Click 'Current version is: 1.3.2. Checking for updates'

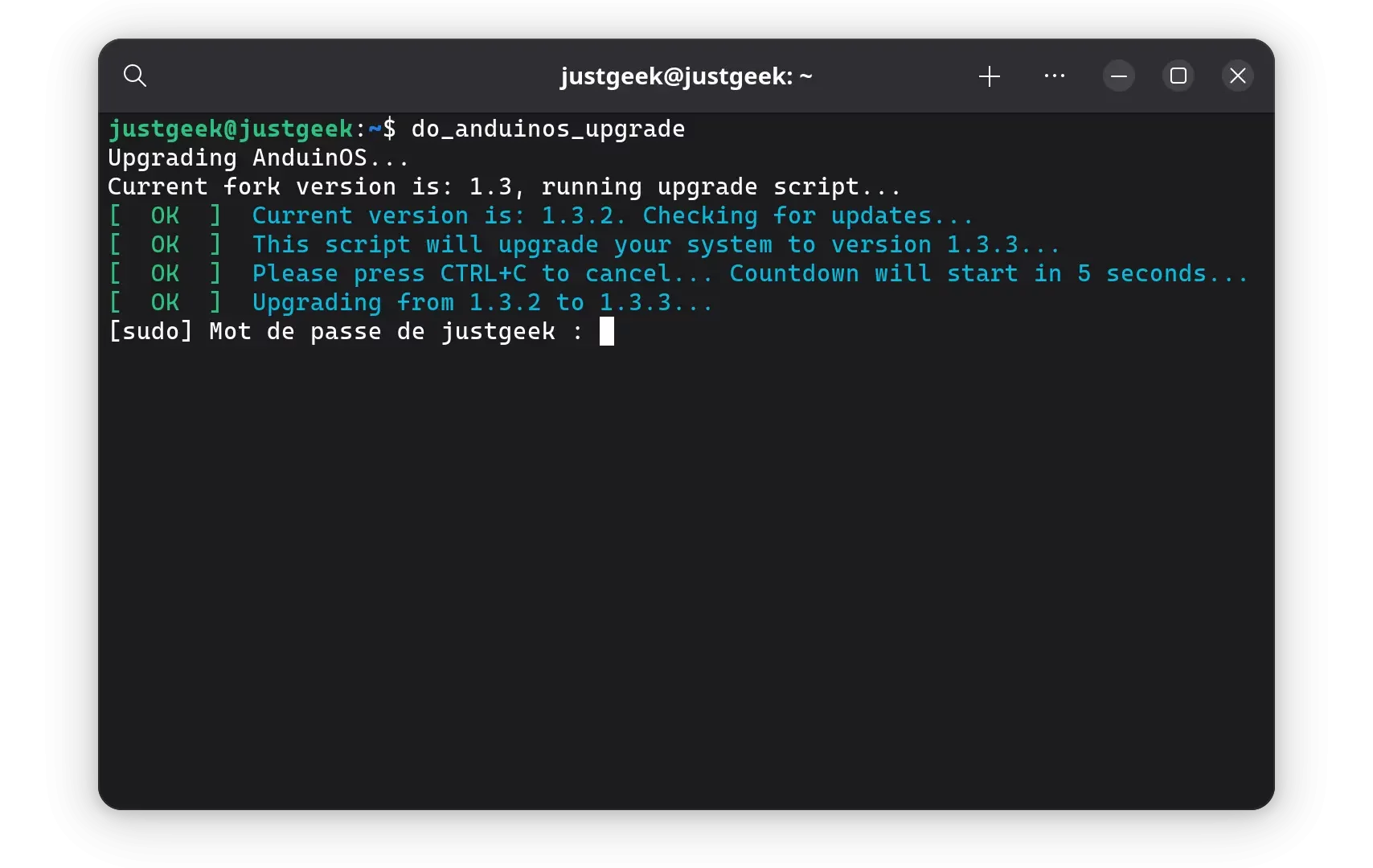click(613, 216)
